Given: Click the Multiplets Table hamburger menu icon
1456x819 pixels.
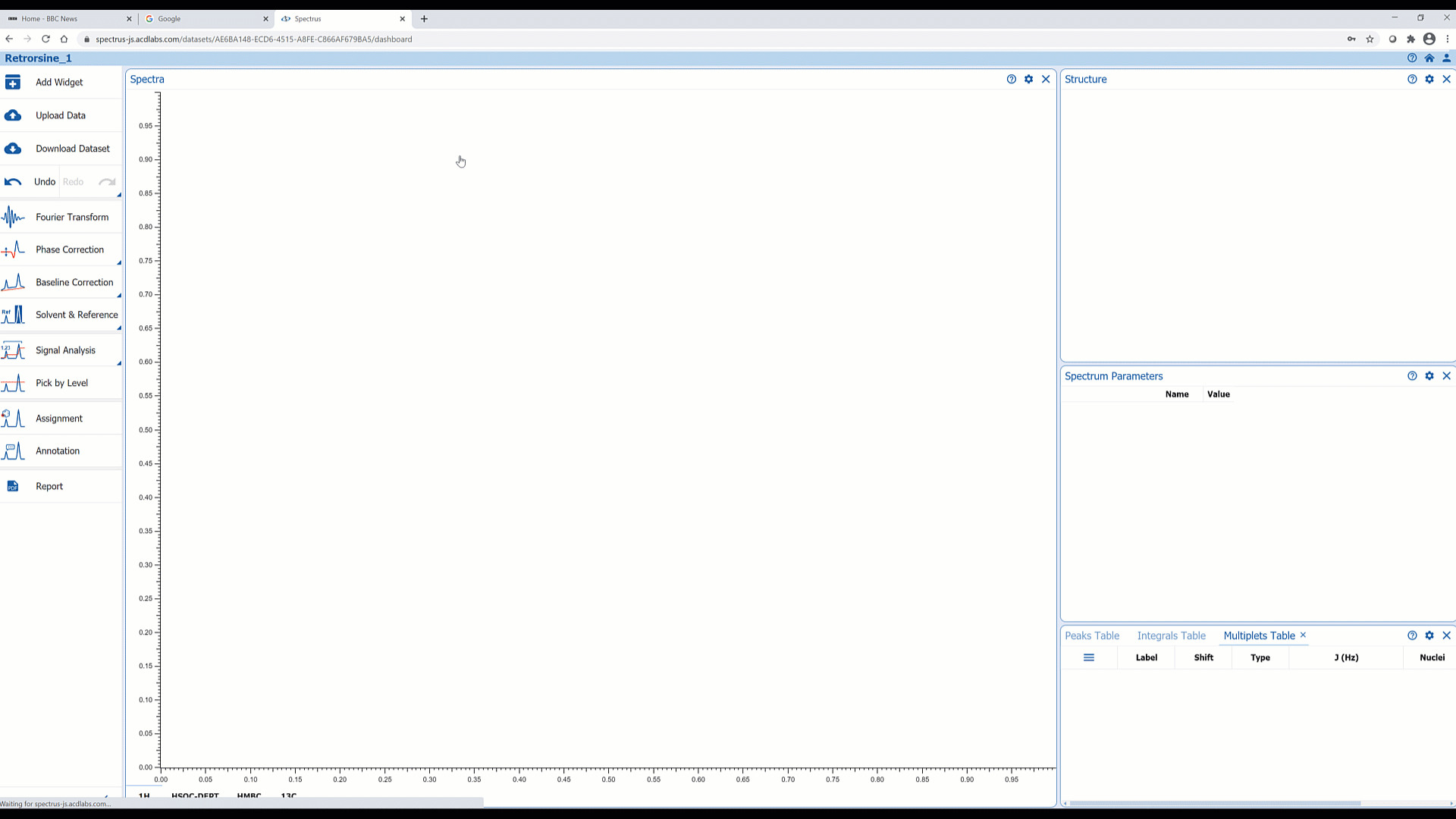Looking at the screenshot, I should 1088,658.
